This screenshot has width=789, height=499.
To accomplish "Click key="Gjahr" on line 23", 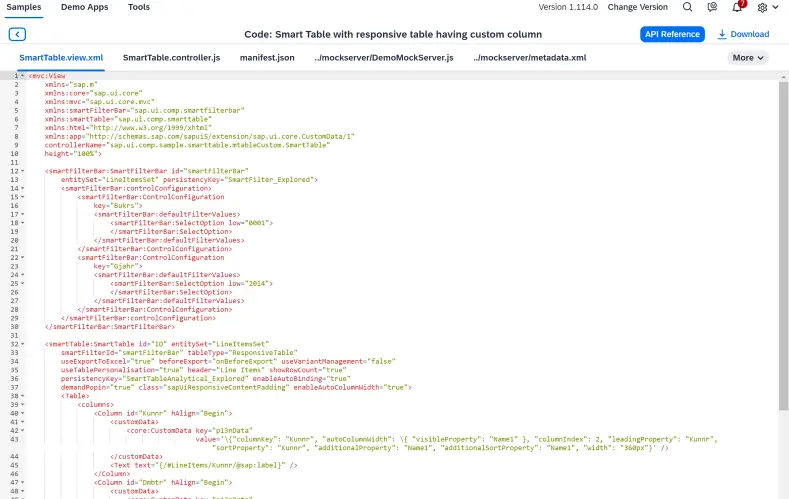I will (118, 267).
